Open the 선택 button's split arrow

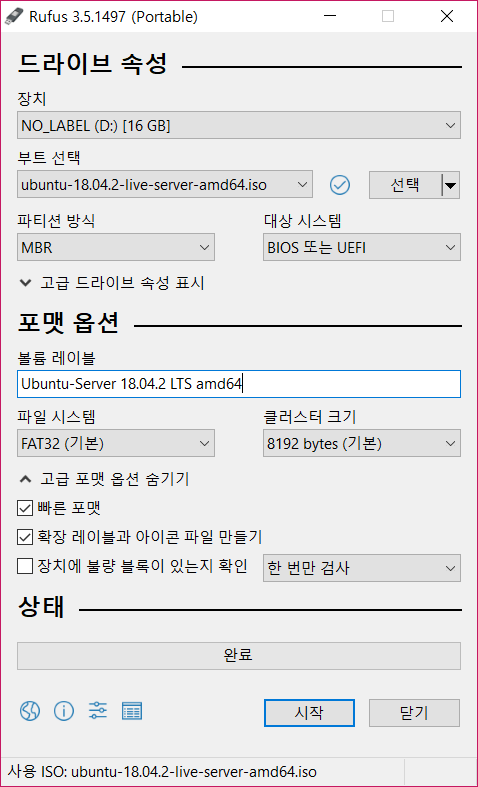tap(451, 185)
